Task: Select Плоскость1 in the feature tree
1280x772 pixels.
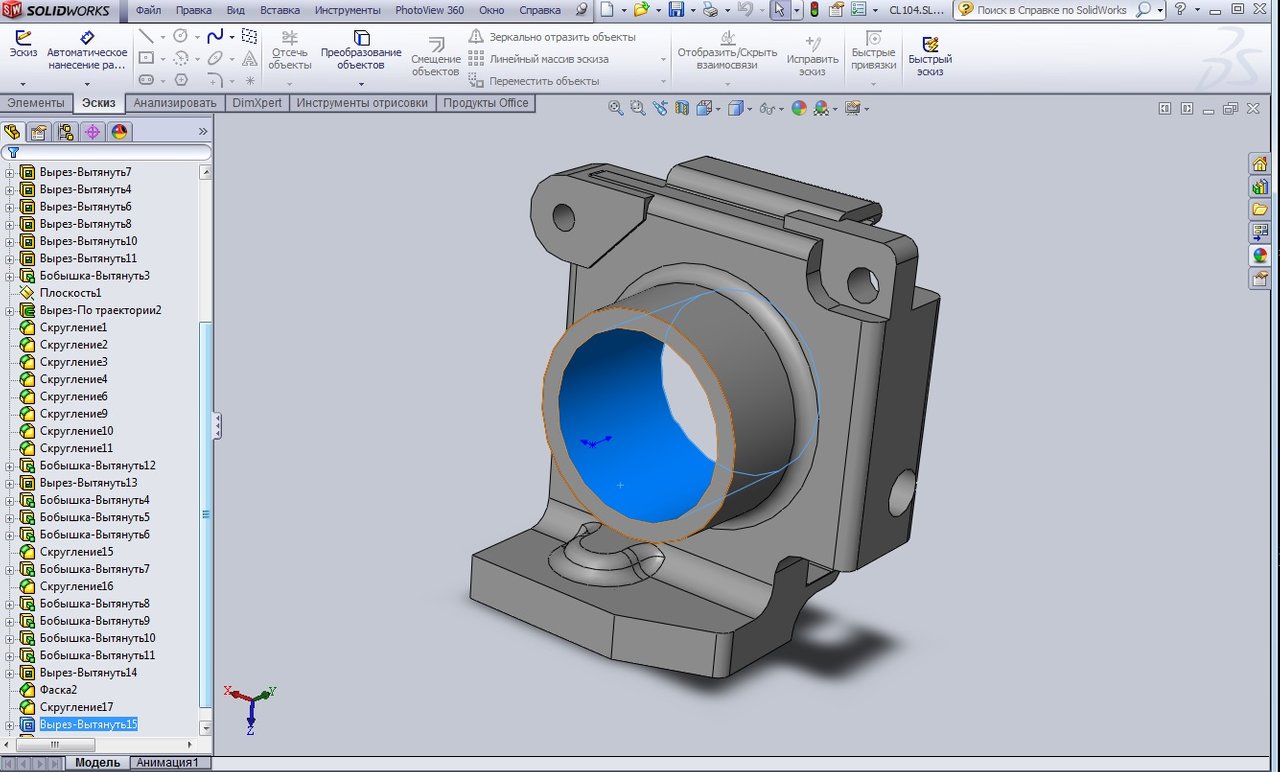Action: (x=70, y=293)
